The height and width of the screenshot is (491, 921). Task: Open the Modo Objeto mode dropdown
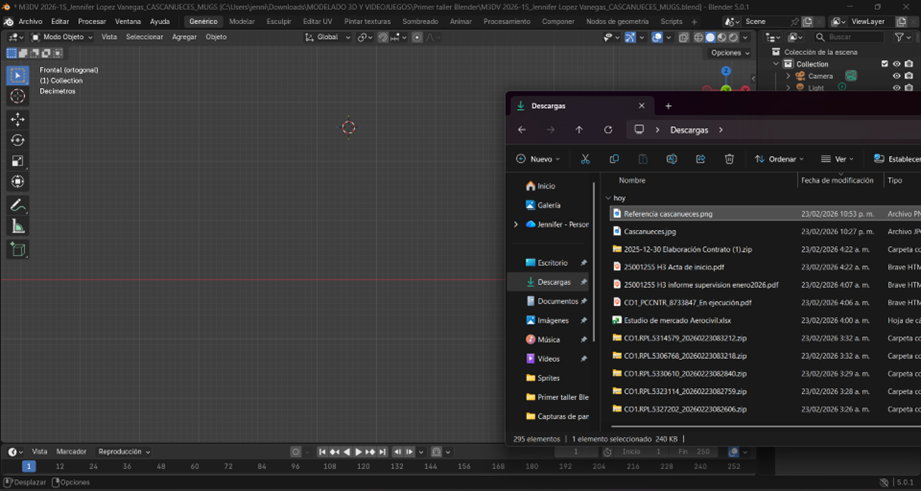63,37
